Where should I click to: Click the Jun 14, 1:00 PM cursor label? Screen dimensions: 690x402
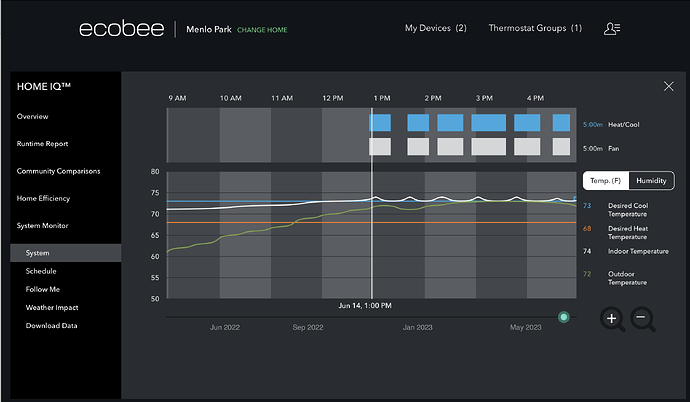[365, 306]
